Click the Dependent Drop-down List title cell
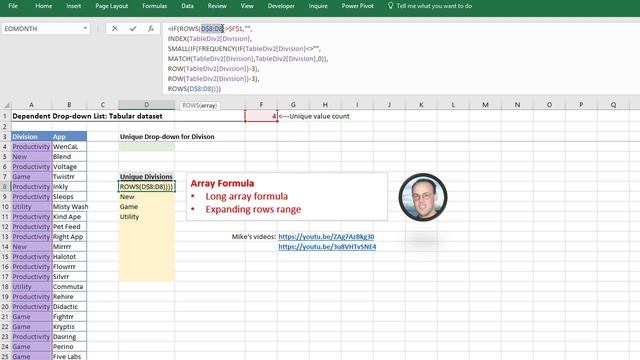640x360 pixels. click(87, 116)
